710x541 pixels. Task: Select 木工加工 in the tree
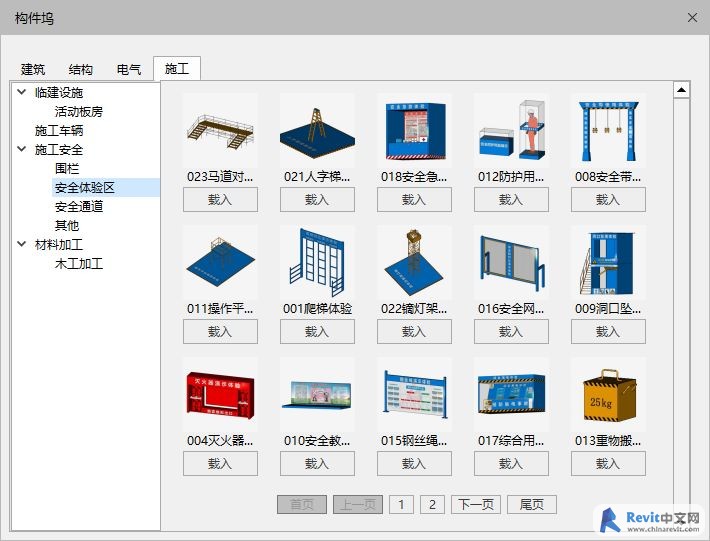79,263
